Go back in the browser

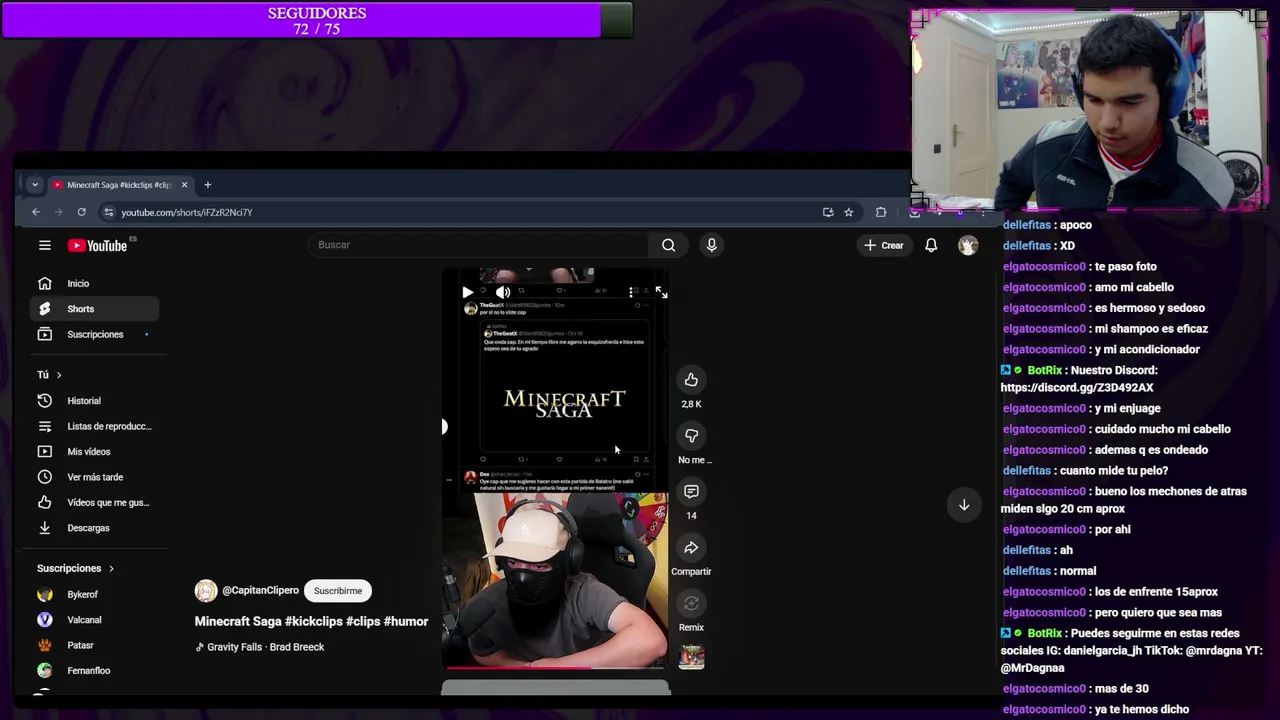(x=36, y=212)
